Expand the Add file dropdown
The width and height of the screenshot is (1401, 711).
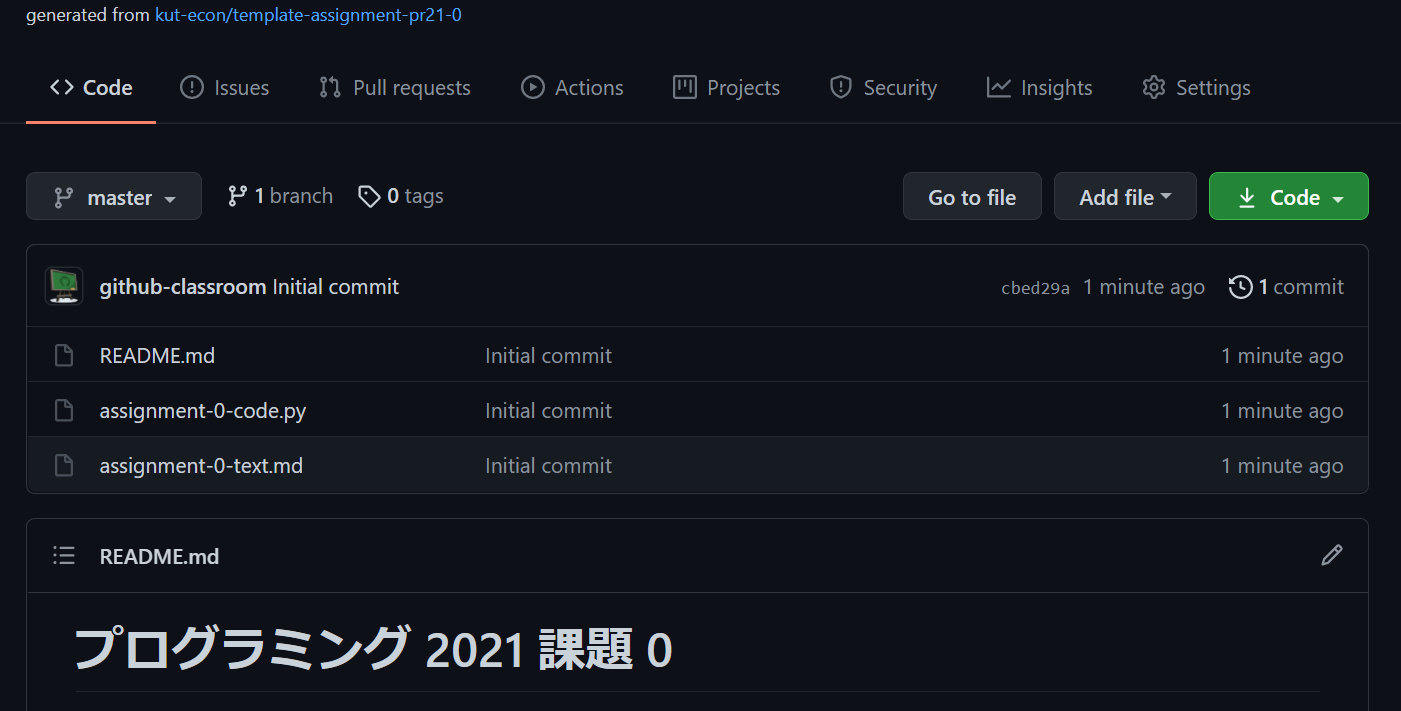1125,196
